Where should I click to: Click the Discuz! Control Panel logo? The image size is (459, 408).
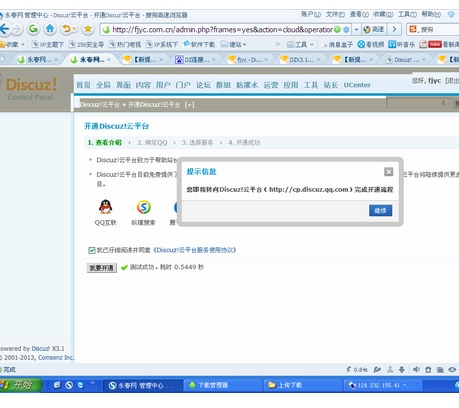click(31, 89)
